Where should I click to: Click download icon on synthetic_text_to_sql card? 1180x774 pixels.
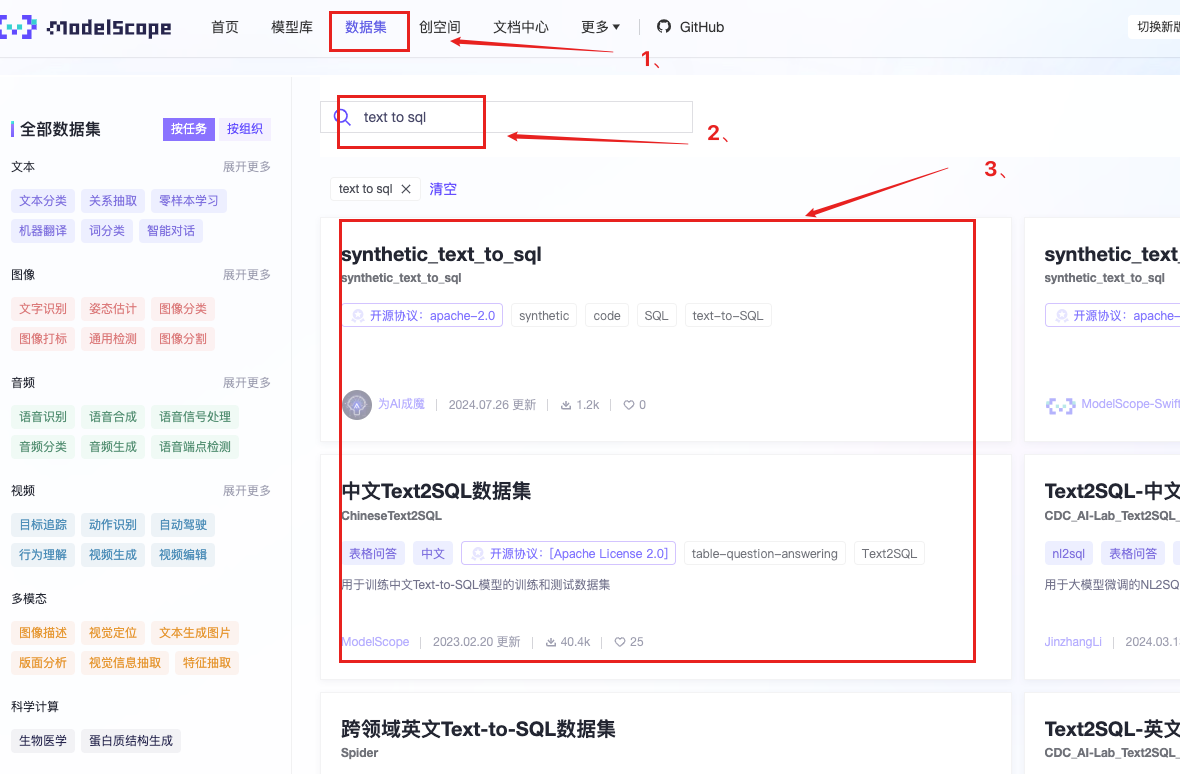(x=566, y=405)
